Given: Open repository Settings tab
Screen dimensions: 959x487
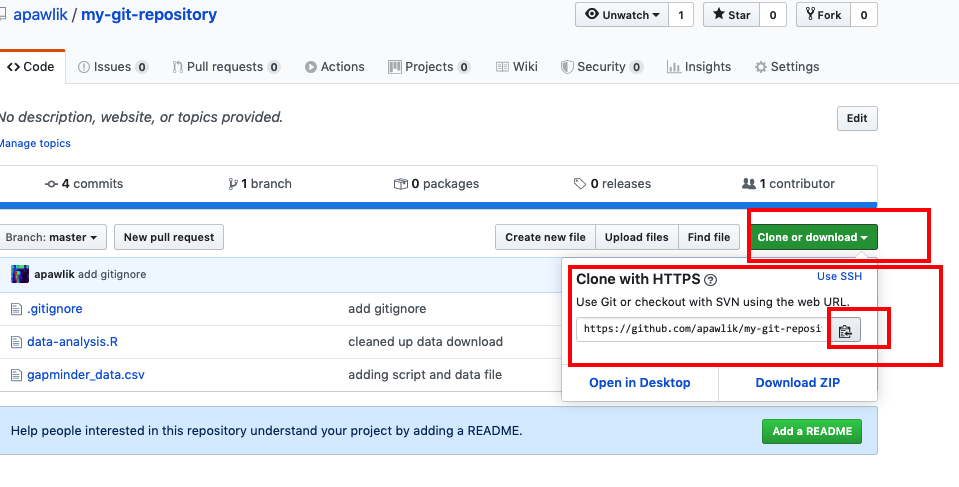Looking at the screenshot, I should (787, 67).
